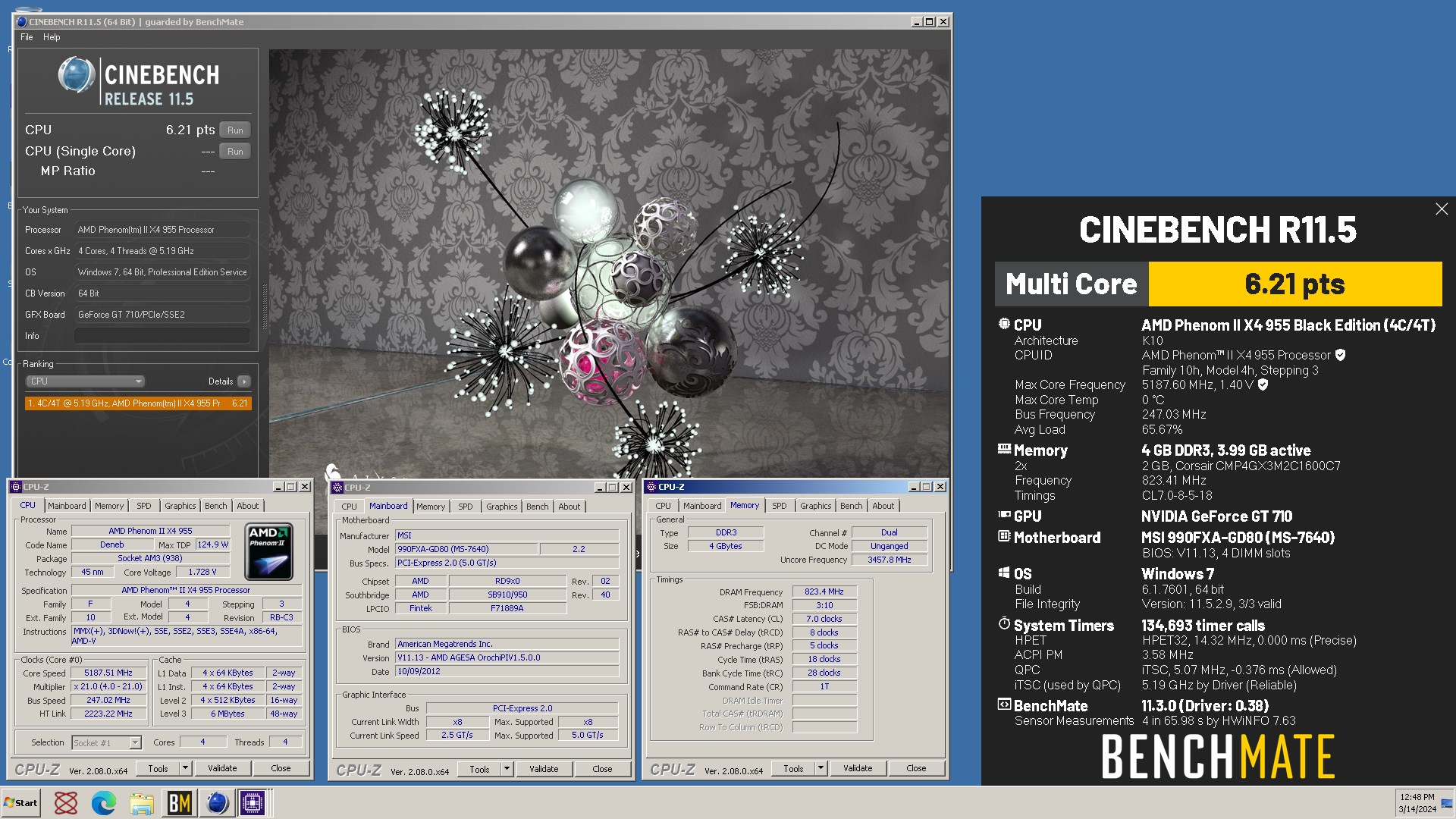Click the HT Link 2223.22 MHz value

108,714
